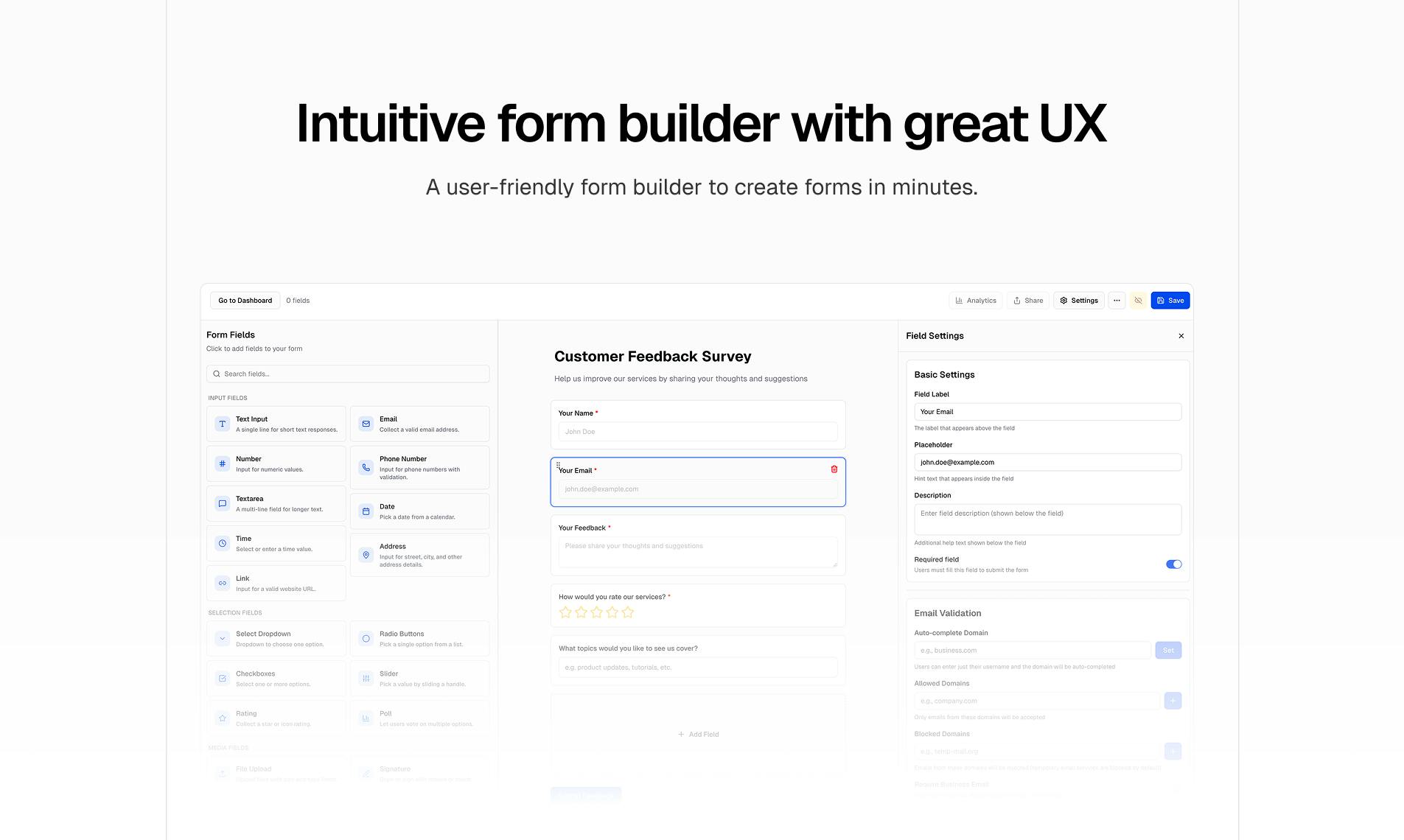The height and width of the screenshot is (840, 1404).
Task: Click the Auto-complete Domain input
Action: tap(1032, 650)
